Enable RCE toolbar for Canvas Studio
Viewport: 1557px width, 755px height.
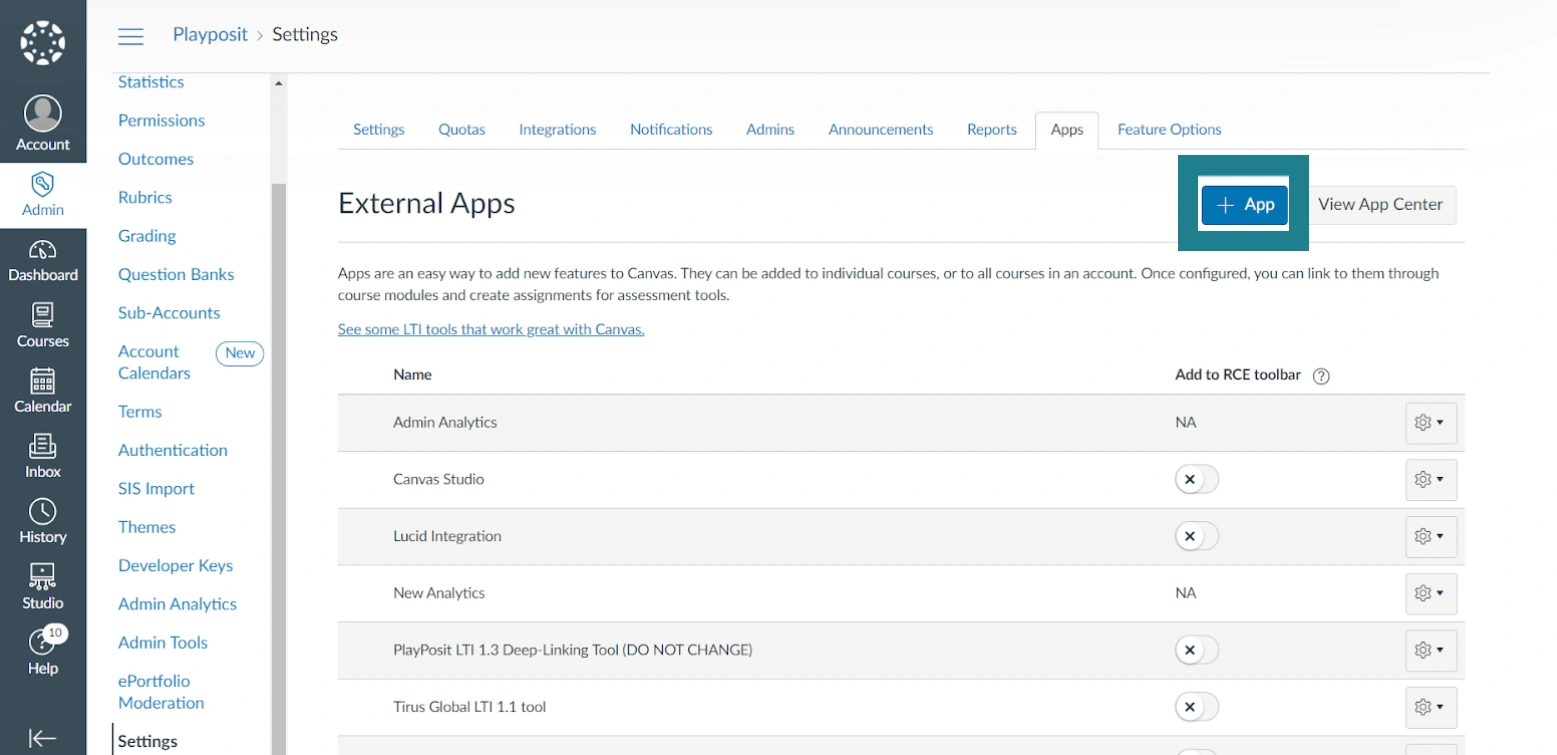coord(1197,480)
